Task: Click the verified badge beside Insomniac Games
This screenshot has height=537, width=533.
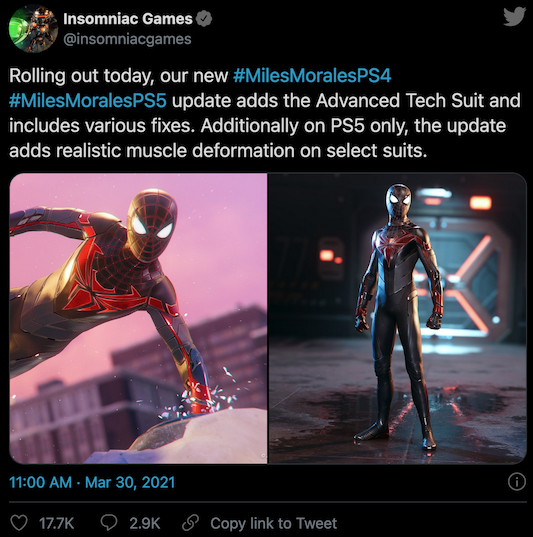Action: click(x=205, y=19)
